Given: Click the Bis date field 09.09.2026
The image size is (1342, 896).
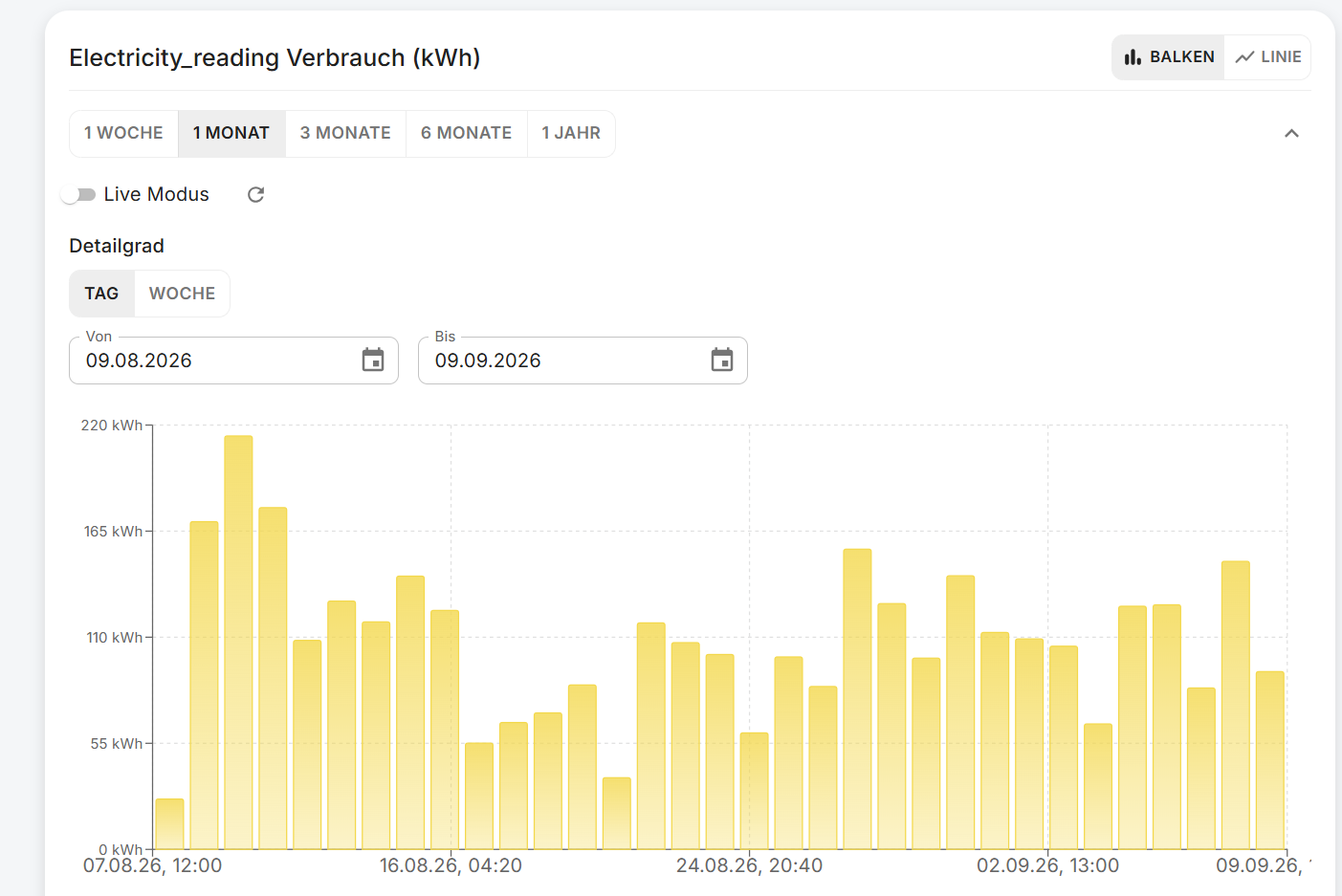Looking at the screenshot, I should coord(583,361).
